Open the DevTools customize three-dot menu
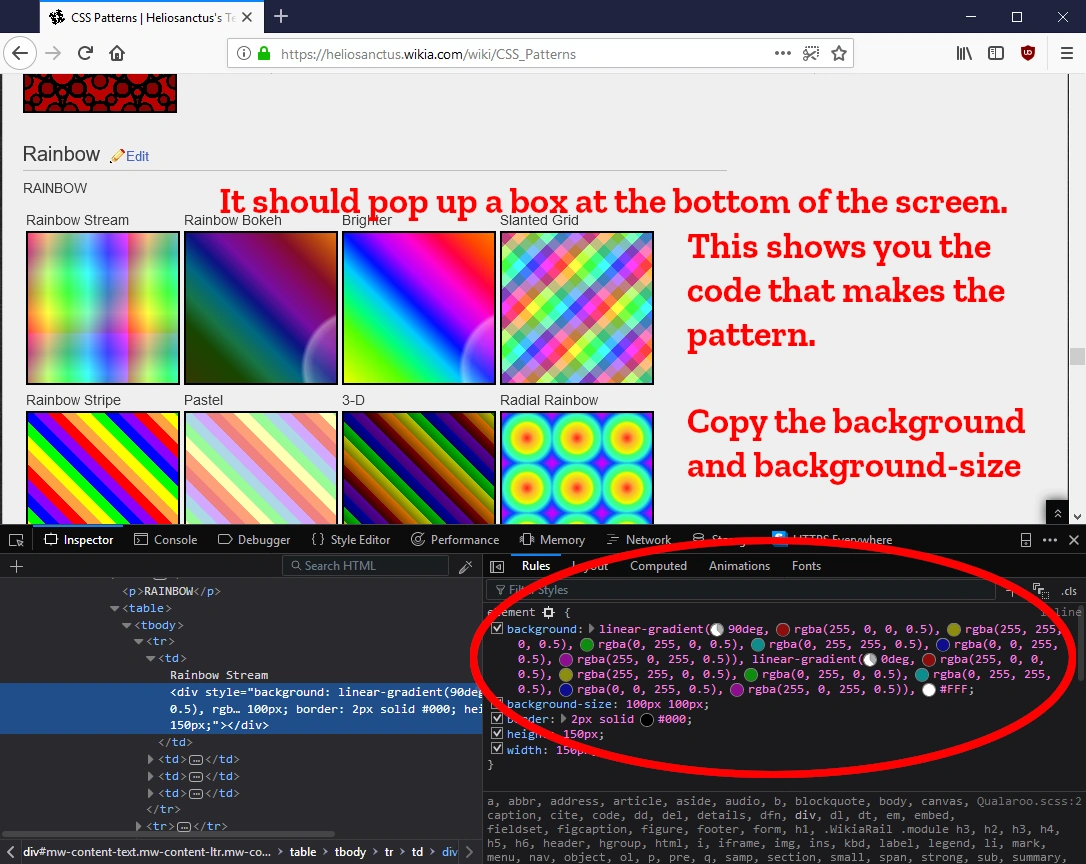This screenshot has width=1086, height=864. [x=1050, y=540]
